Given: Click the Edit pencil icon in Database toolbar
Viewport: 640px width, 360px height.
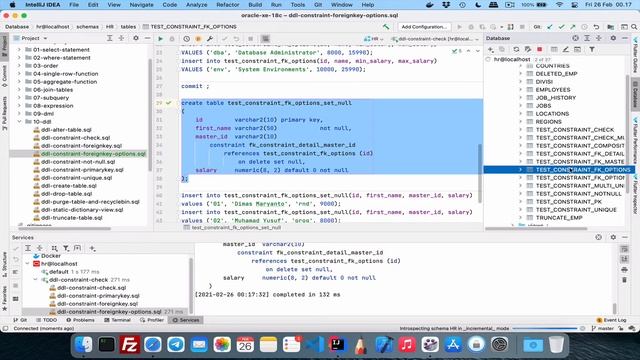Looking at the screenshot, I should click(565, 49).
